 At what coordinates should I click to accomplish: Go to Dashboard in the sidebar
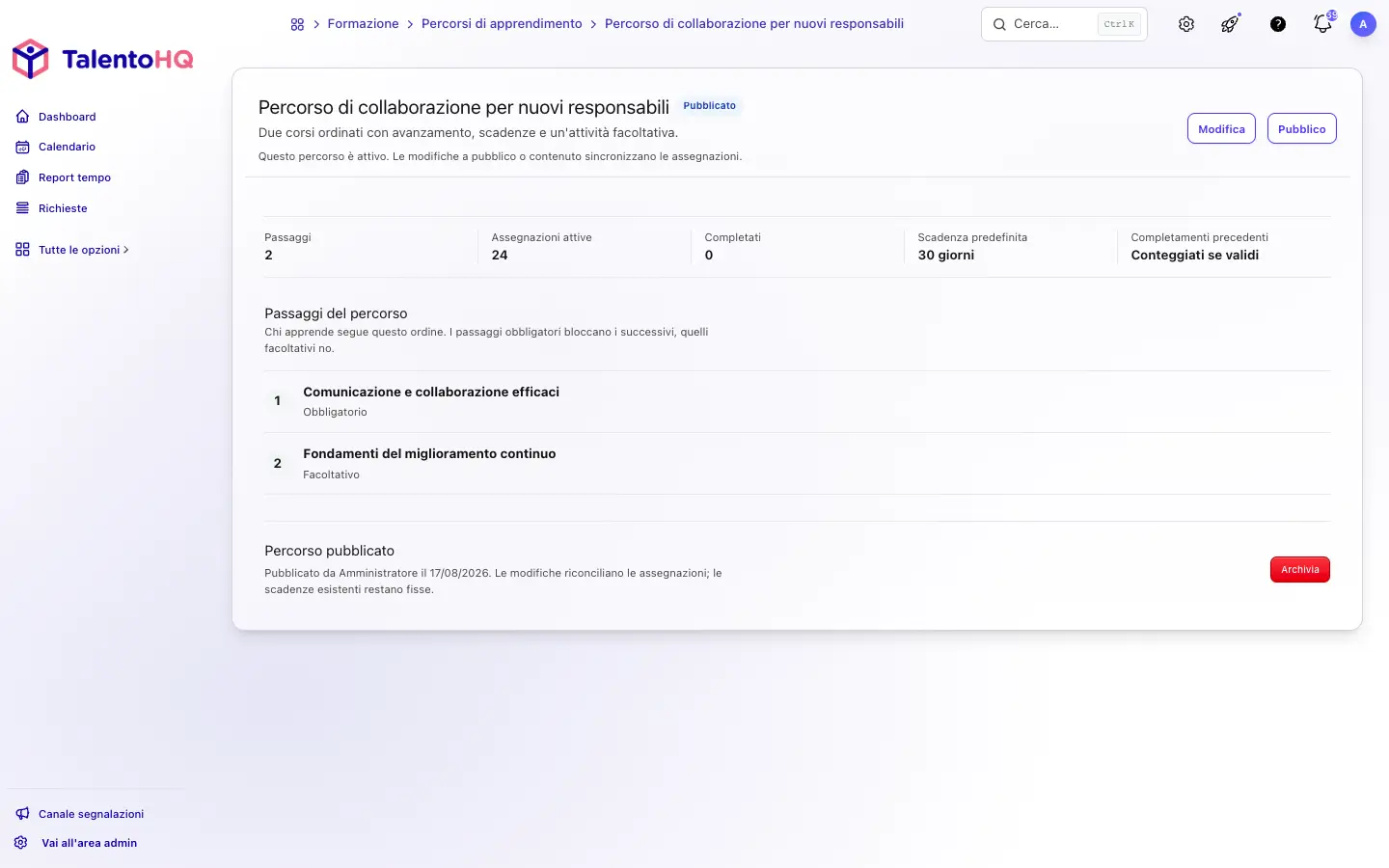68,117
